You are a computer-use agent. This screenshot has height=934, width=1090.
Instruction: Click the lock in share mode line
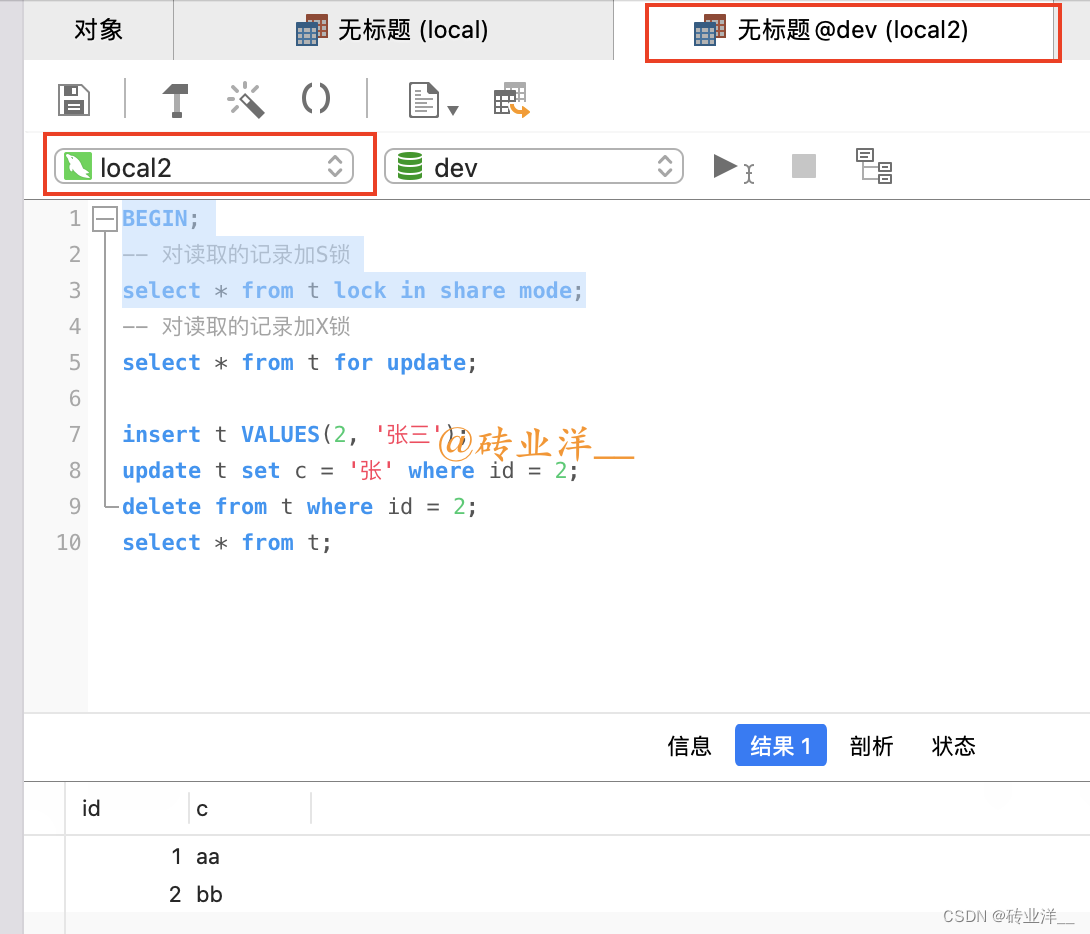click(x=352, y=290)
